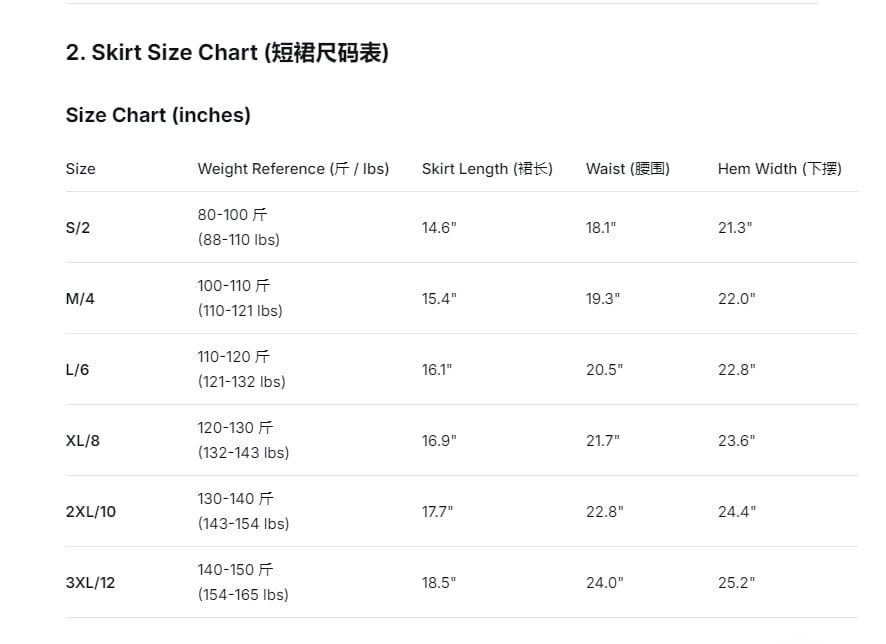Select the XL/8 size cell
Image resolution: width=886 pixels, height=644 pixels.
[x=82, y=441]
